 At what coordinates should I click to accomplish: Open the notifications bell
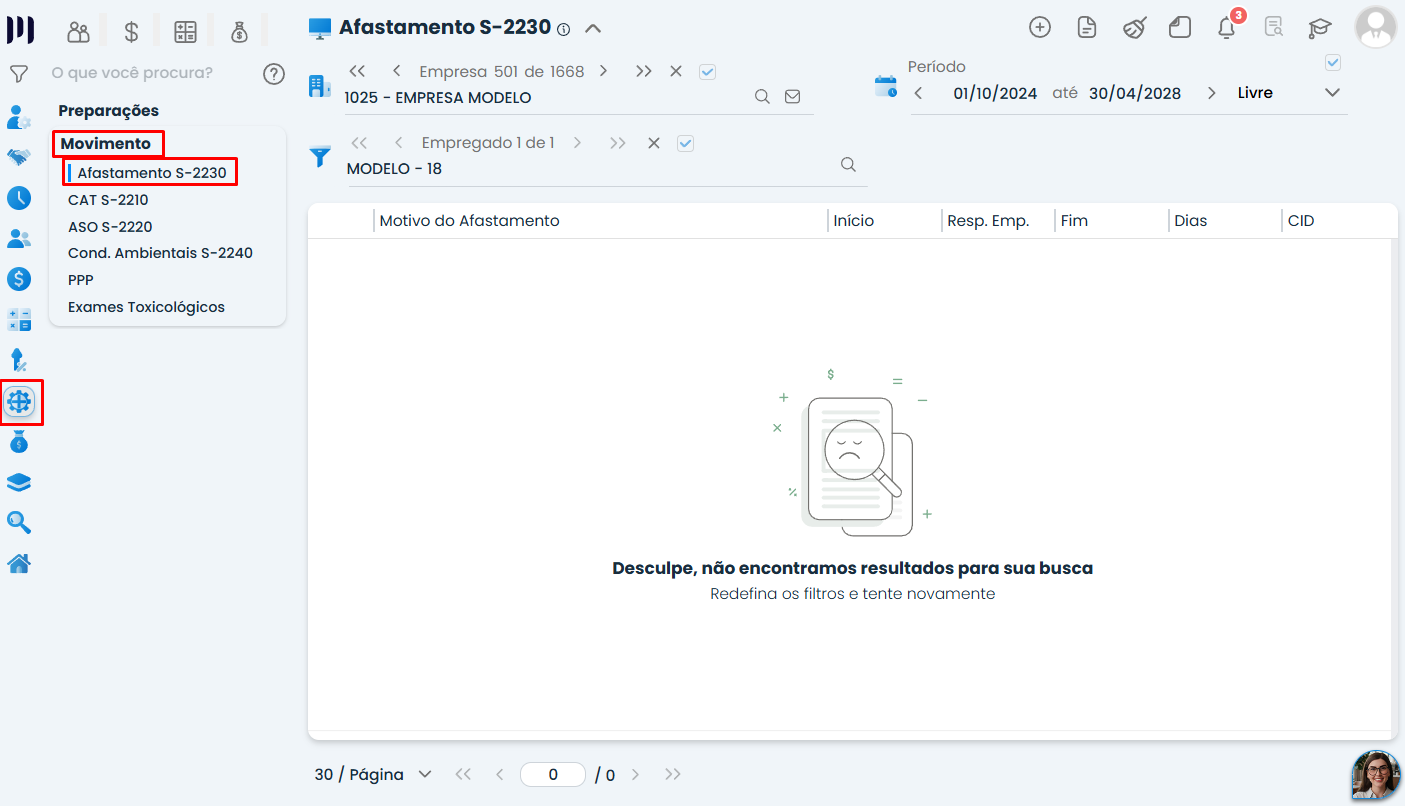click(1227, 28)
